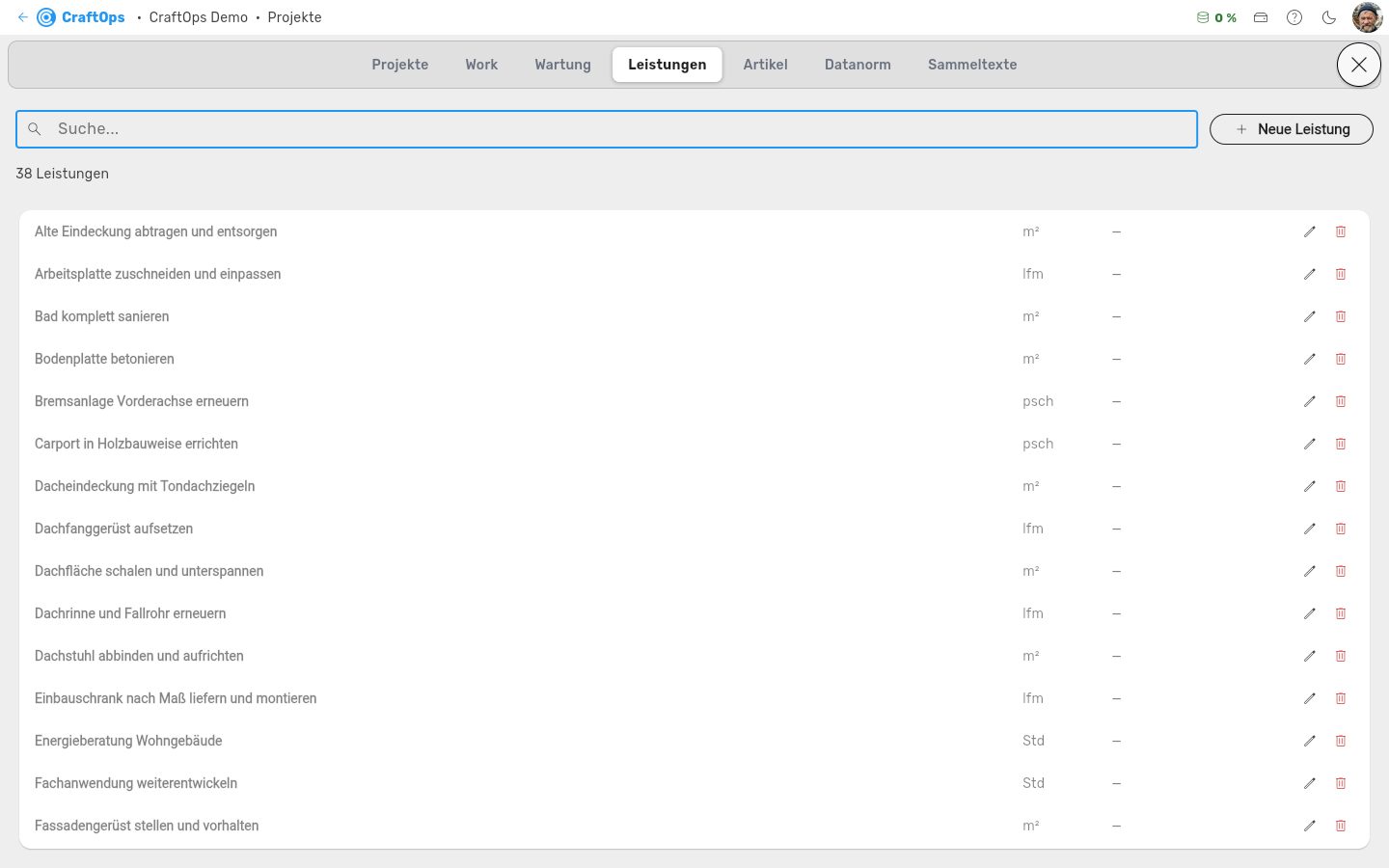Click pencil icon for 'Carport in Holzbauweise errichten'
Viewport: 1389px width, 868px height.
(x=1309, y=444)
